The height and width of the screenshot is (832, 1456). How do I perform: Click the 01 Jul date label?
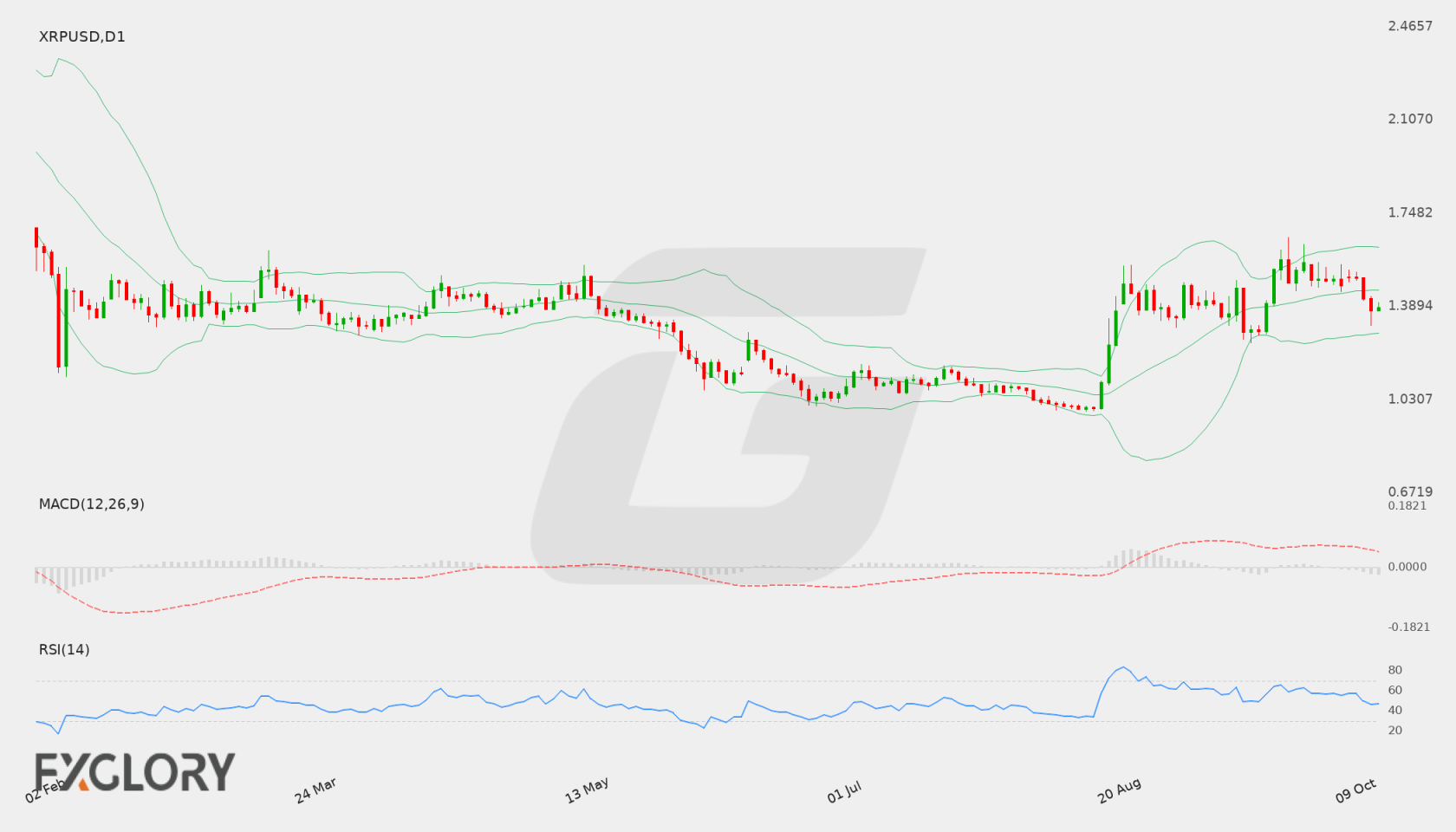click(844, 792)
